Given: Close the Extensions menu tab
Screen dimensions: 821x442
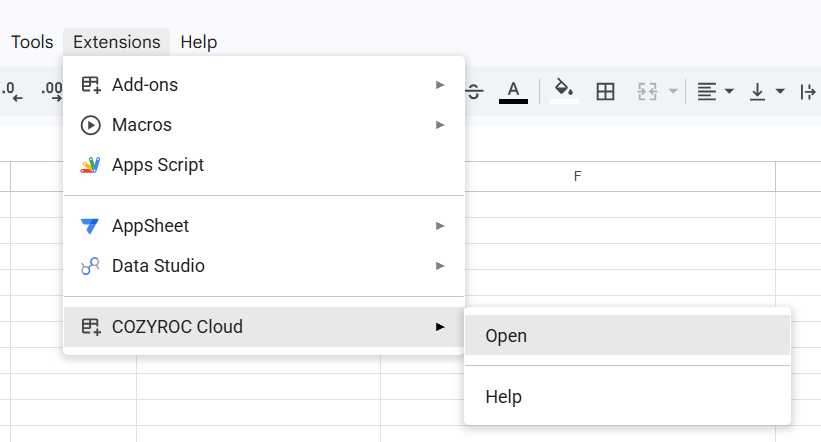Looking at the screenshot, I should point(117,42).
